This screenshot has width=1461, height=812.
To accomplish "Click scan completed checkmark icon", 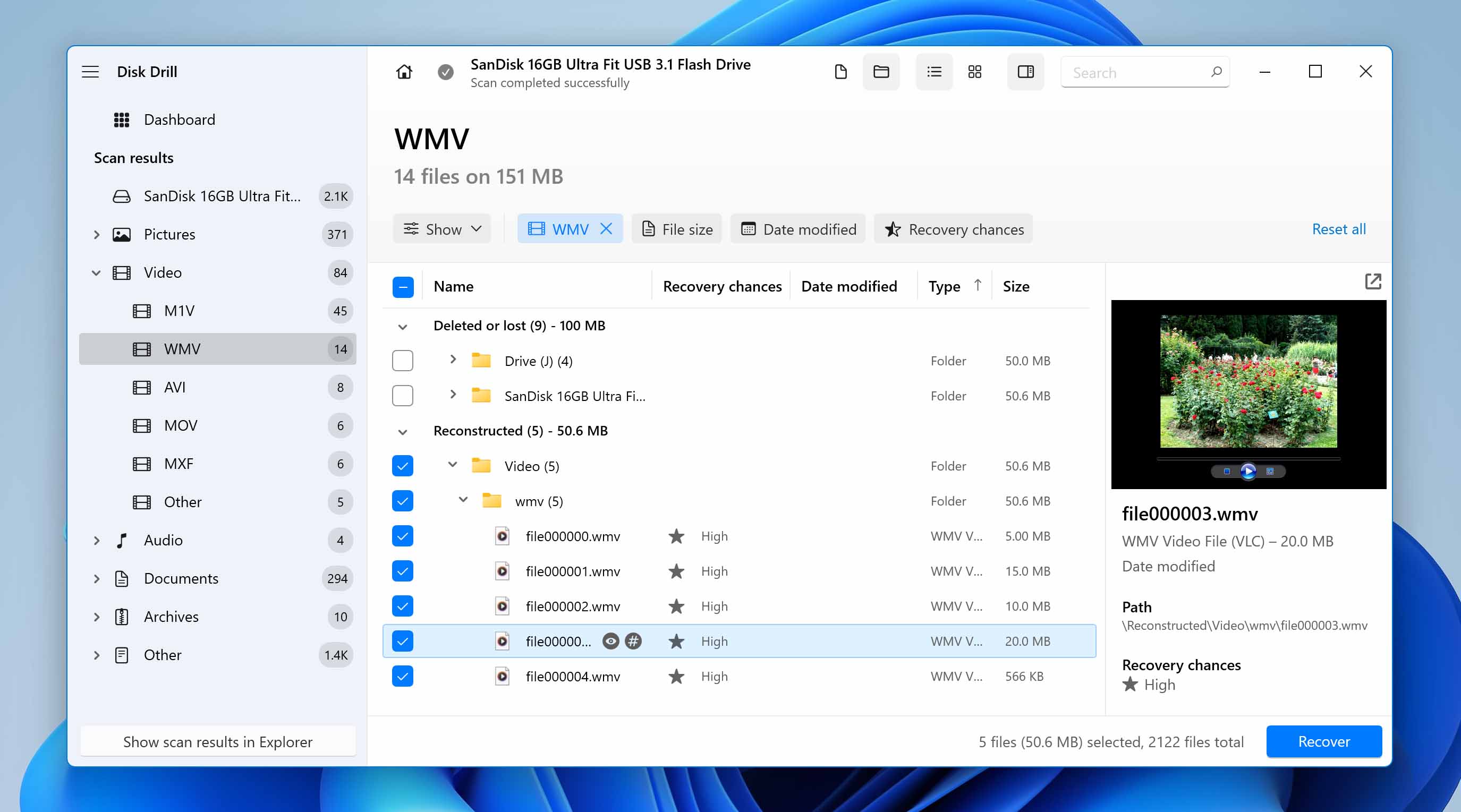I will [445, 72].
